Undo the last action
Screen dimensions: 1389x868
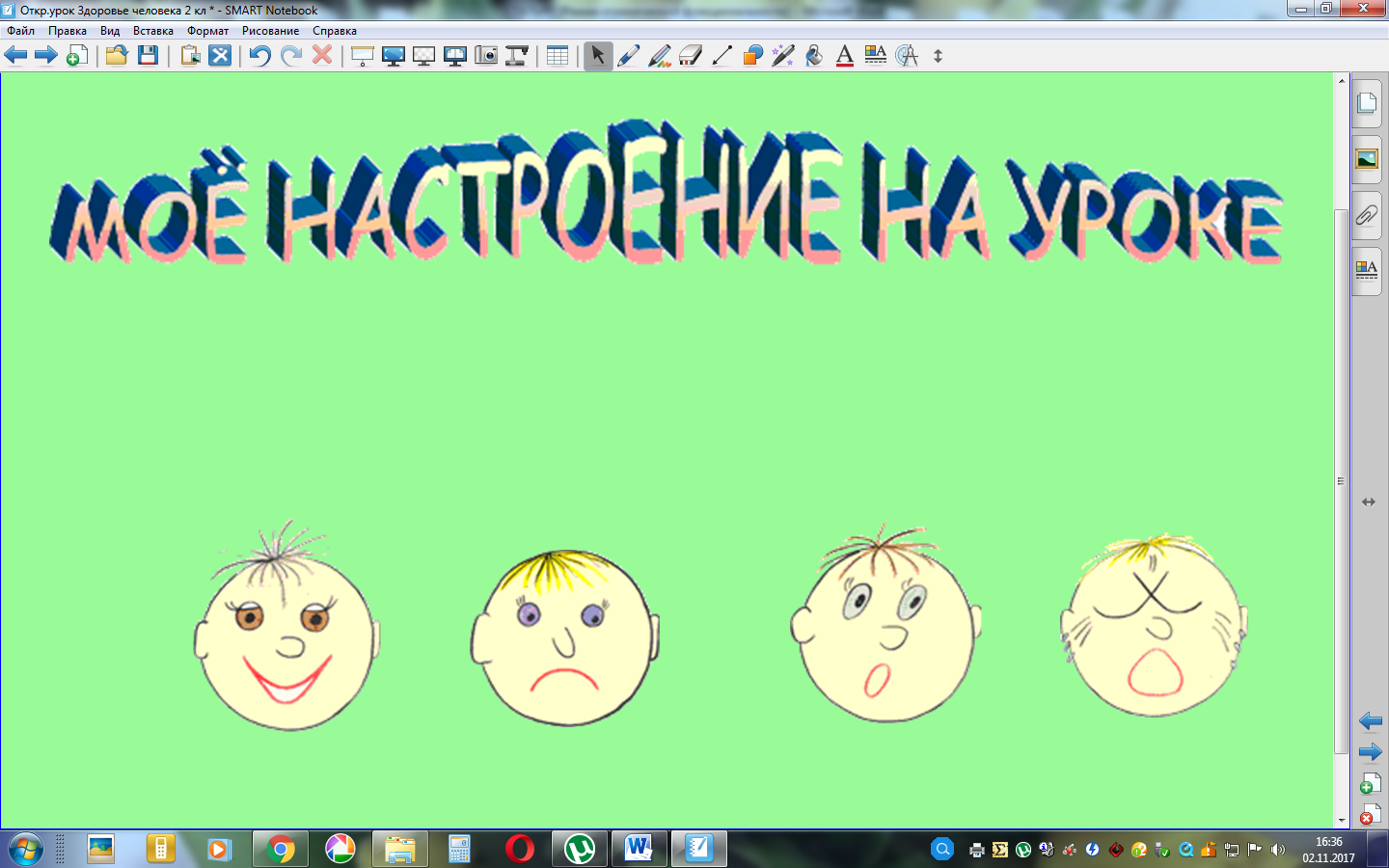(x=259, y=56)
